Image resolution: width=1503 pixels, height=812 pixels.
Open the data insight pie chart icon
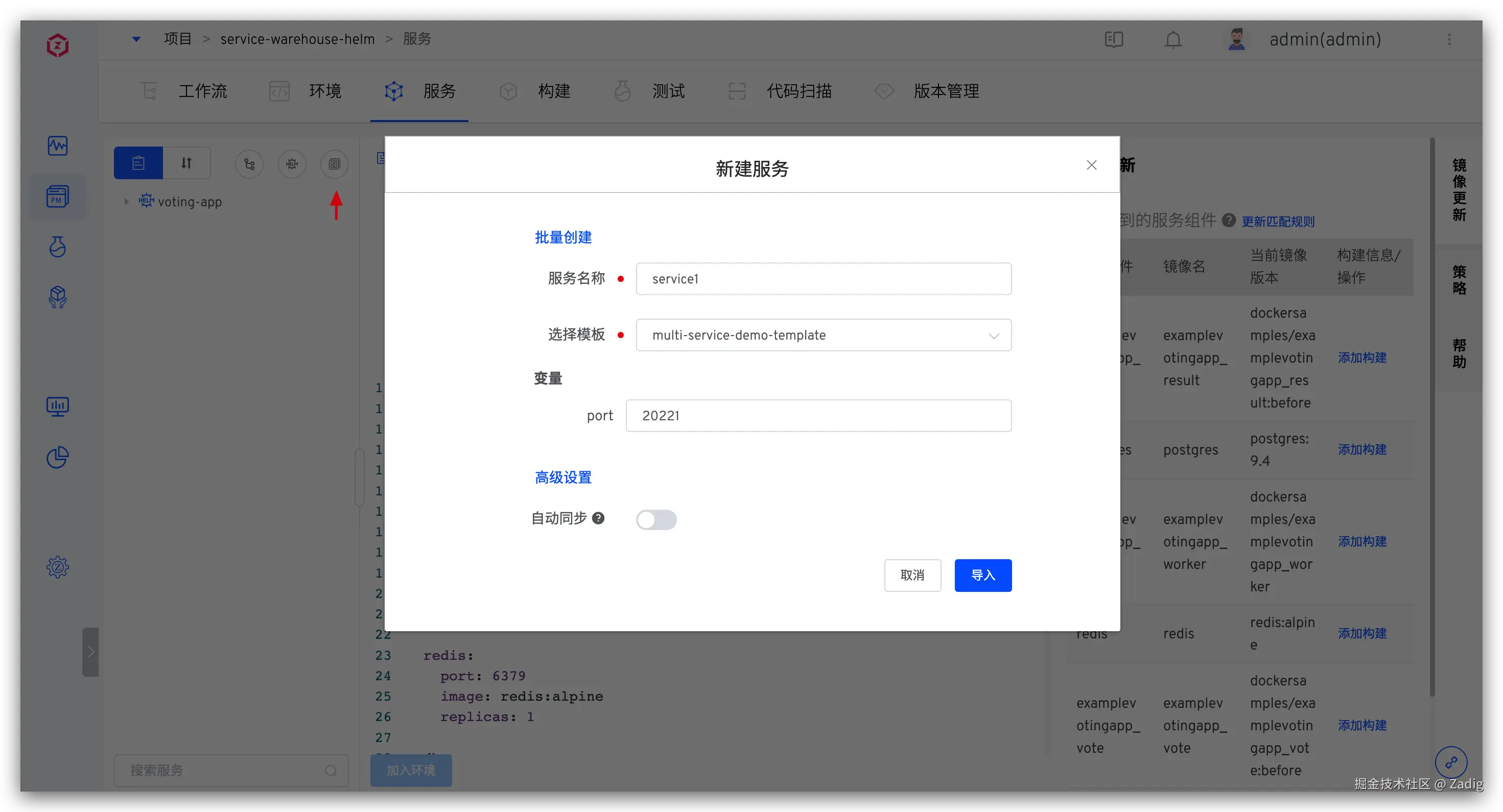click(x=57, y=458)
